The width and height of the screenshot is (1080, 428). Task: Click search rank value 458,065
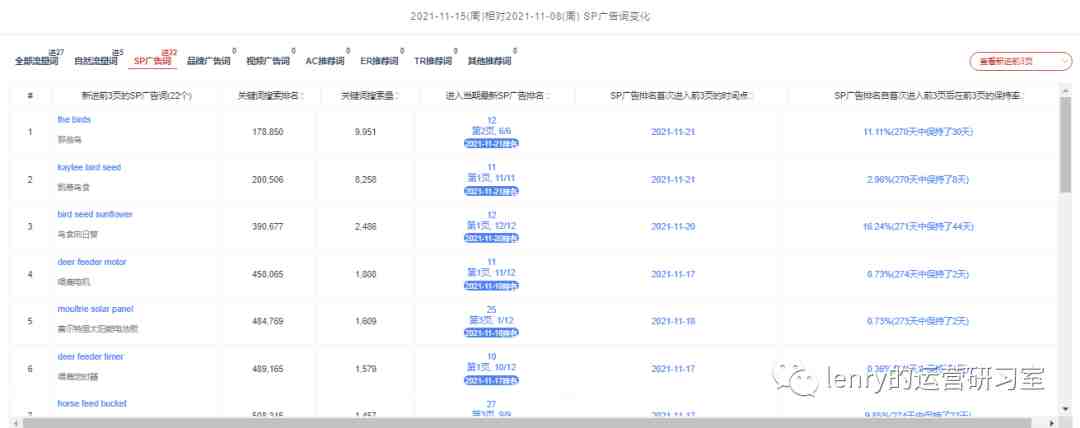tap(269, 274)
